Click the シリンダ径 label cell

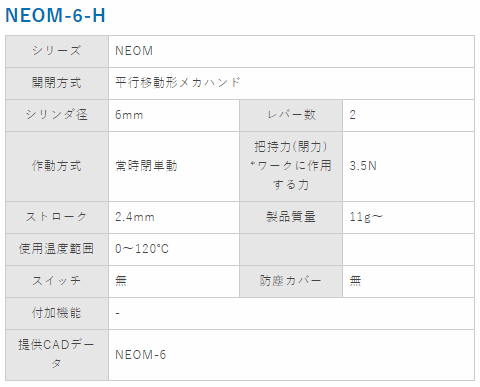tap(57, 115)
